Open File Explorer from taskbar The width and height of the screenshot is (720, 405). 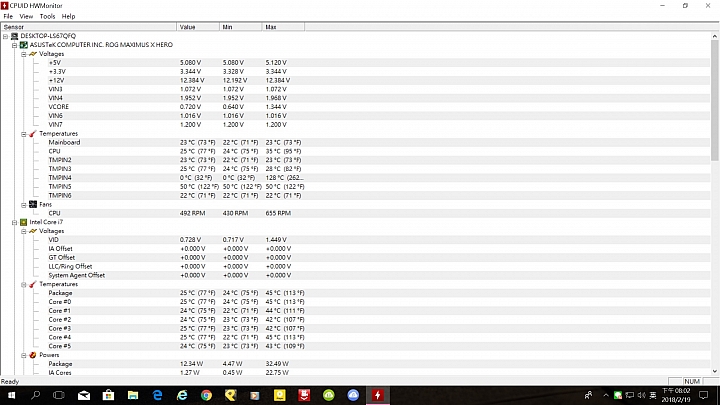coord(133,395)
